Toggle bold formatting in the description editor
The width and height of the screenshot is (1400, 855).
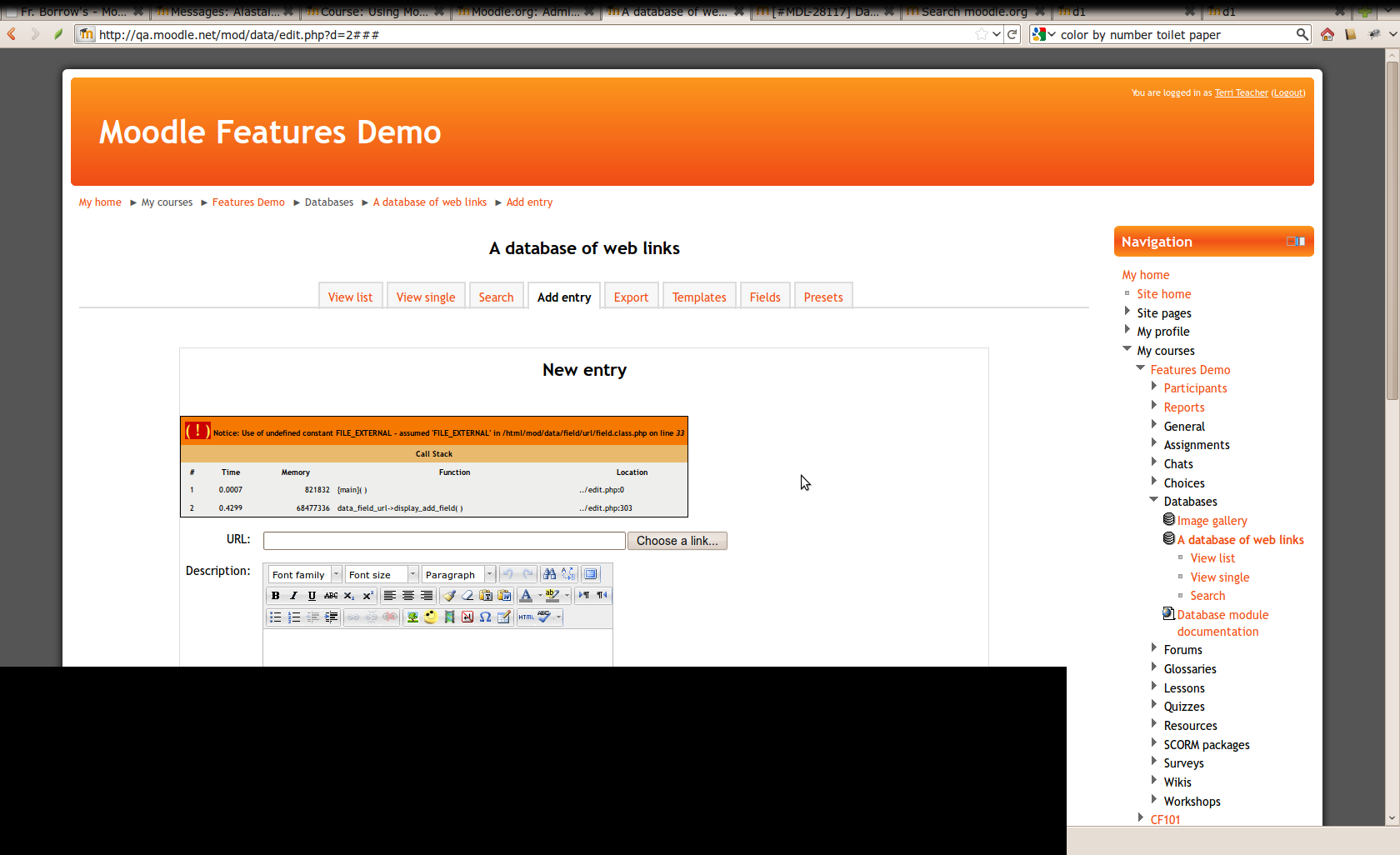[276, 595]
